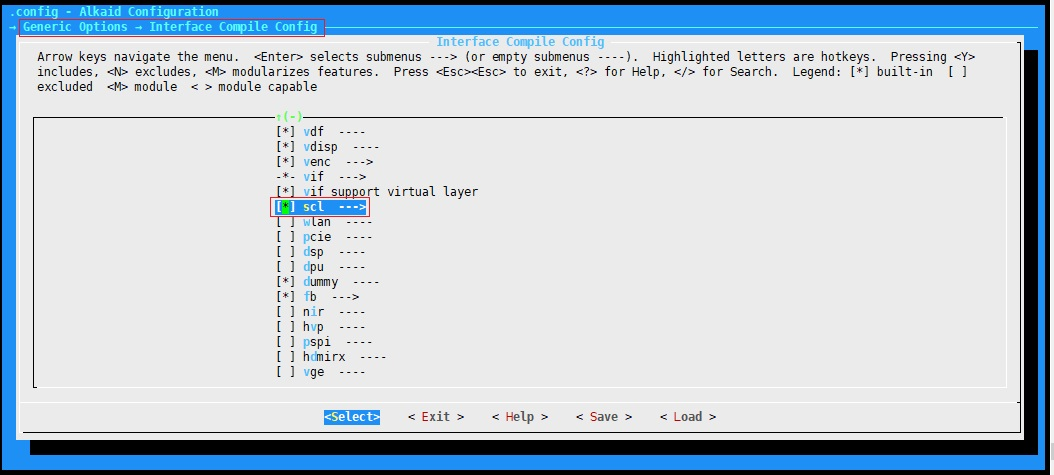Click the scroll-up indicator above the list
This screenshot has height=475, width=1054.
[289, 117]
